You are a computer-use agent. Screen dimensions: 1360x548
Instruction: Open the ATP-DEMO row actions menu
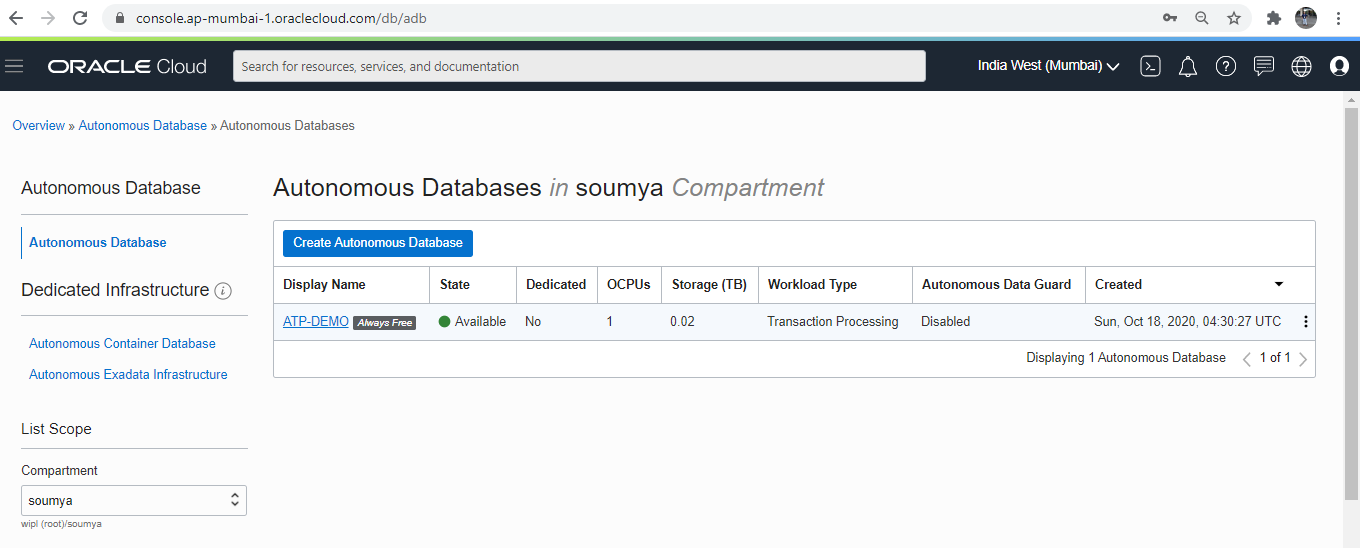(1305, 322)
